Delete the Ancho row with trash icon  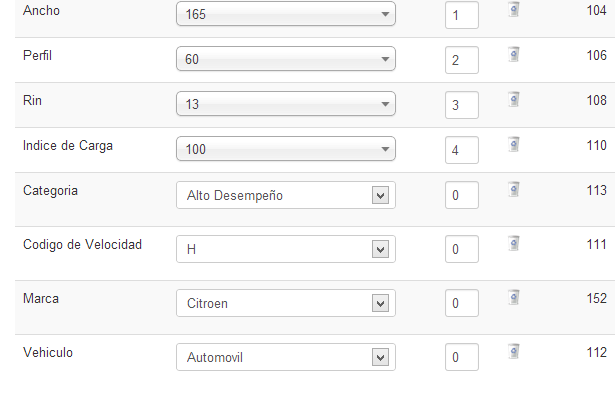[514, 9]
